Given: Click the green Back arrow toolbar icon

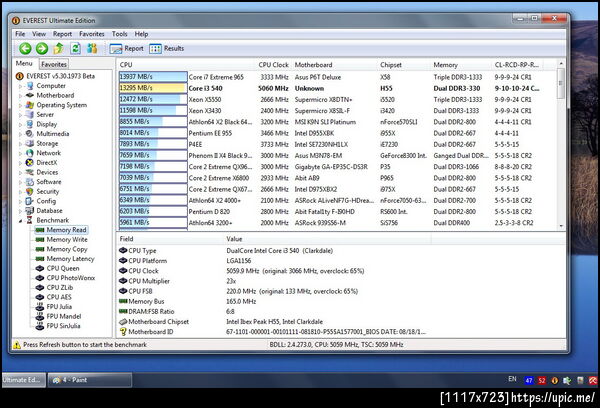Looking at the screenshot, I should [x=25, y=49].
